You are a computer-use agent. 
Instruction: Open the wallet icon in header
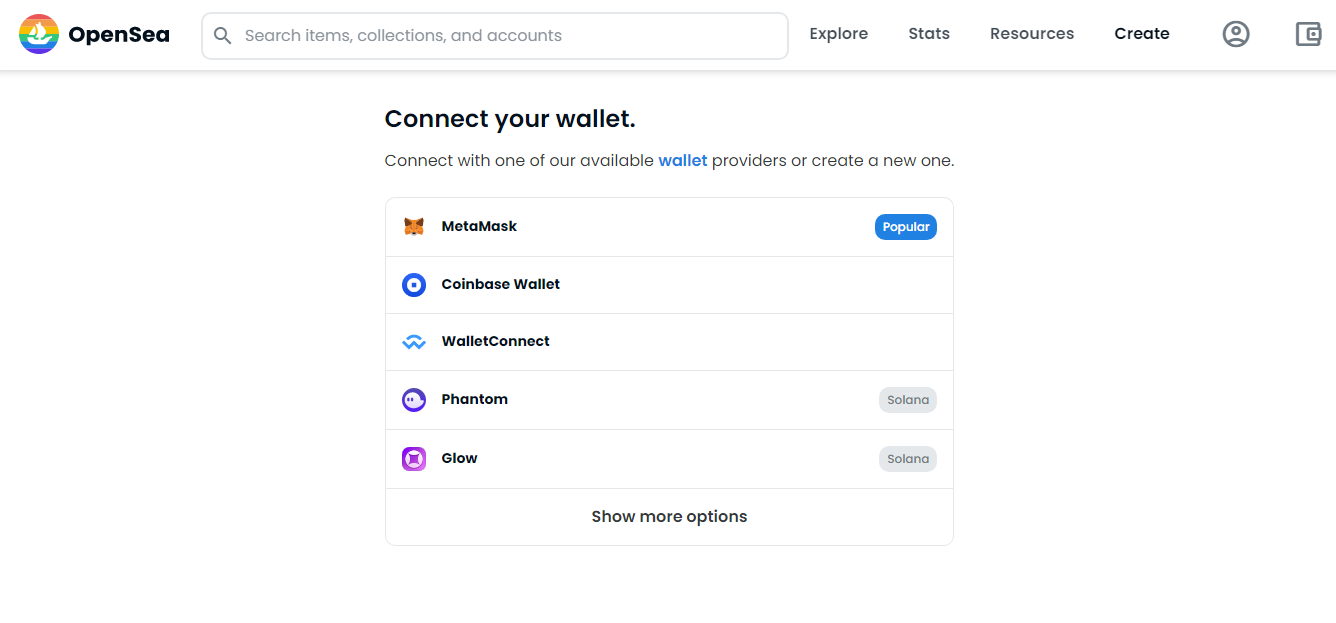(1308, 34)
